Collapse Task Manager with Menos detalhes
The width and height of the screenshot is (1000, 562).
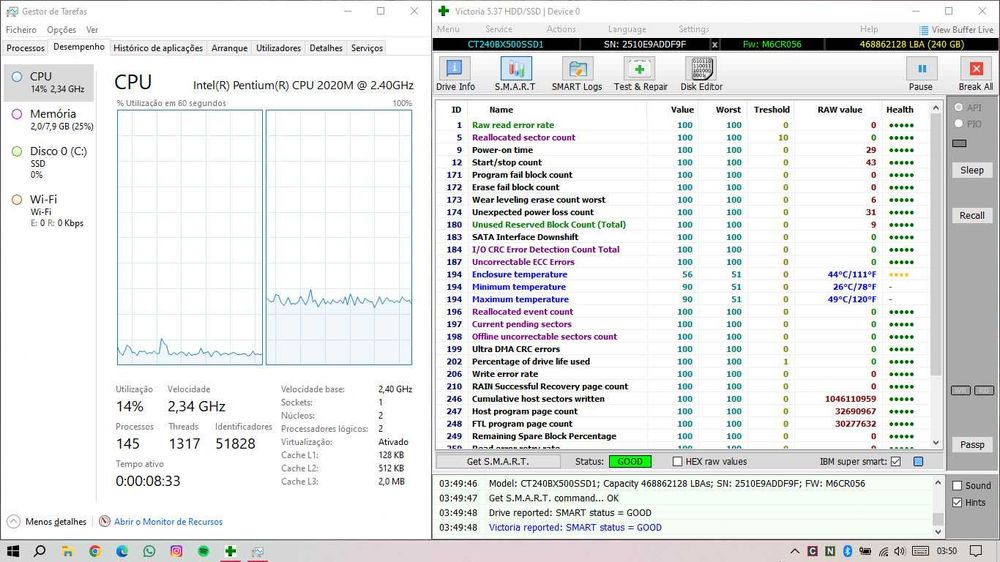[47, 522]
